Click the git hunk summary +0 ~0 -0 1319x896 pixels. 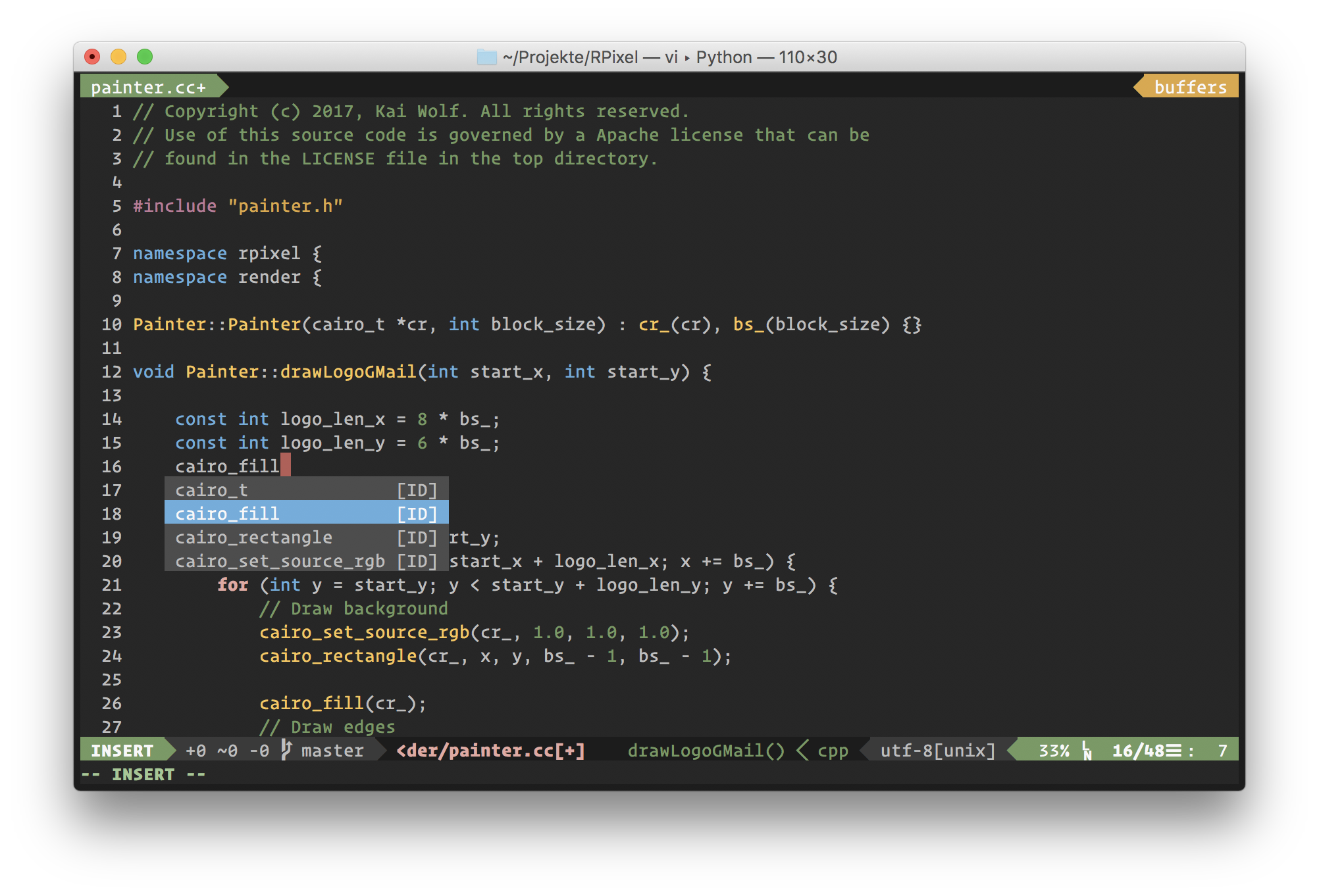(227, 751)
